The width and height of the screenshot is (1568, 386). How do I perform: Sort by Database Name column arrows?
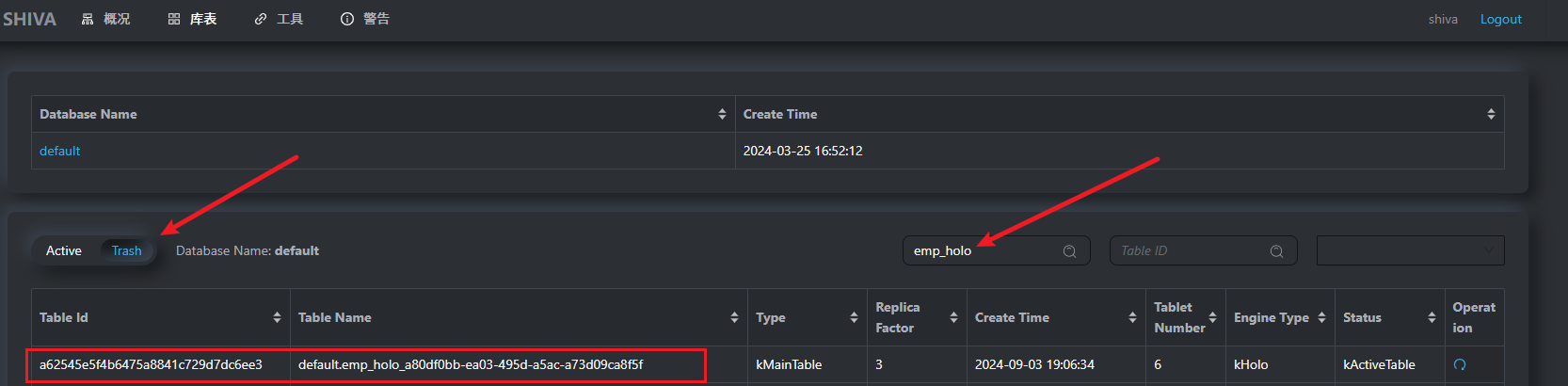click(722, 114)
